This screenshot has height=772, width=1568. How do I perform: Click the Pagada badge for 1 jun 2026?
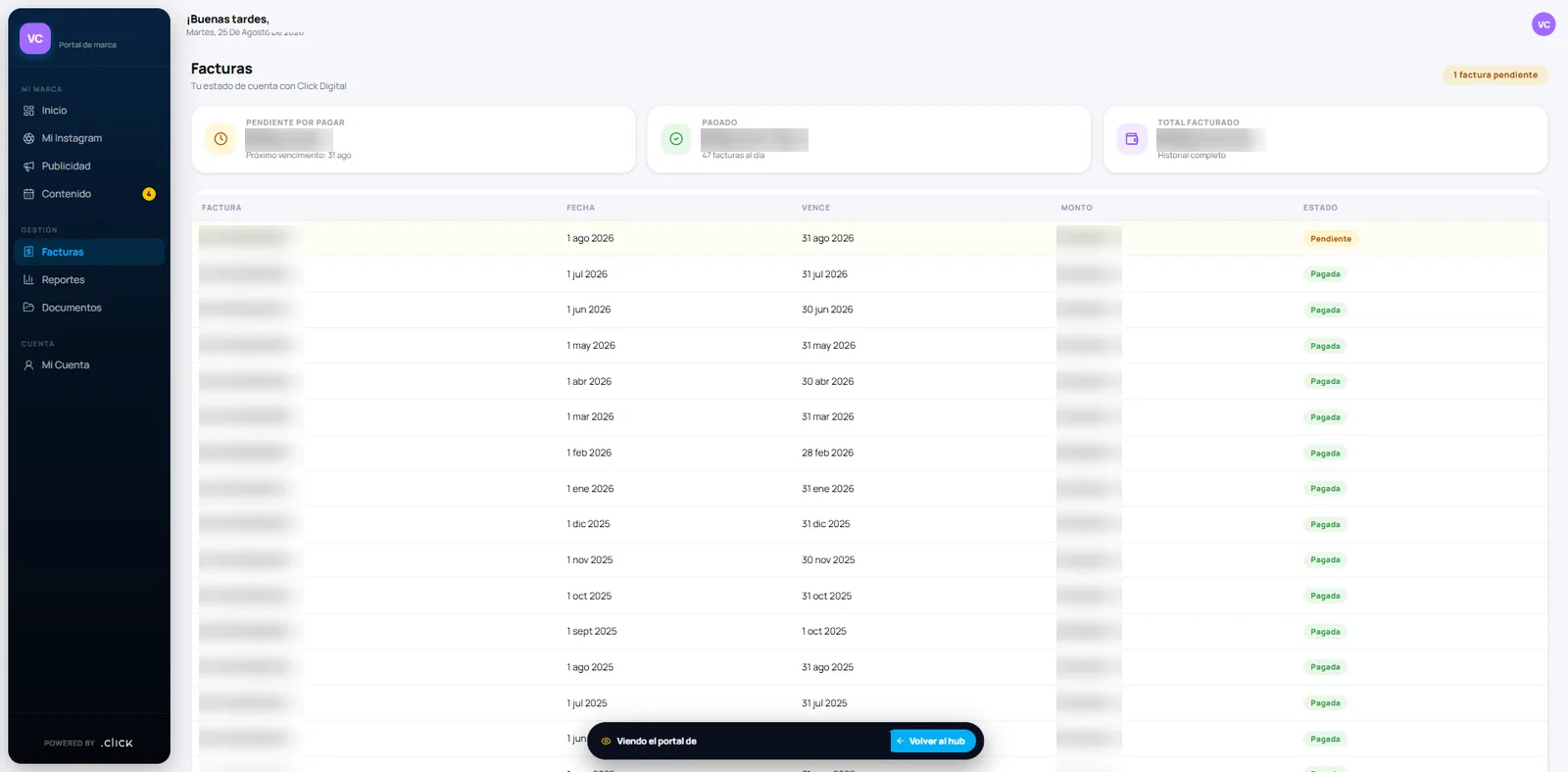point(1325,311)
